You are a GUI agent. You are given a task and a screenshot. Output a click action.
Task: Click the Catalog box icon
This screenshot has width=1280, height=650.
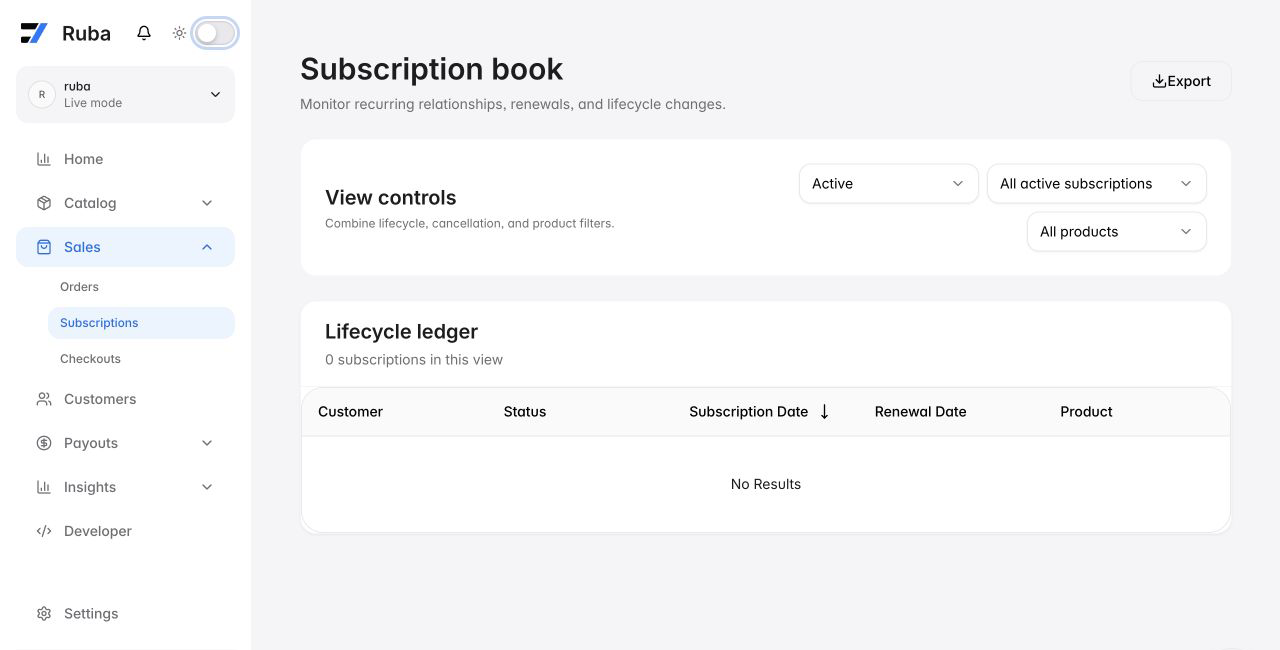click(44, 203)
